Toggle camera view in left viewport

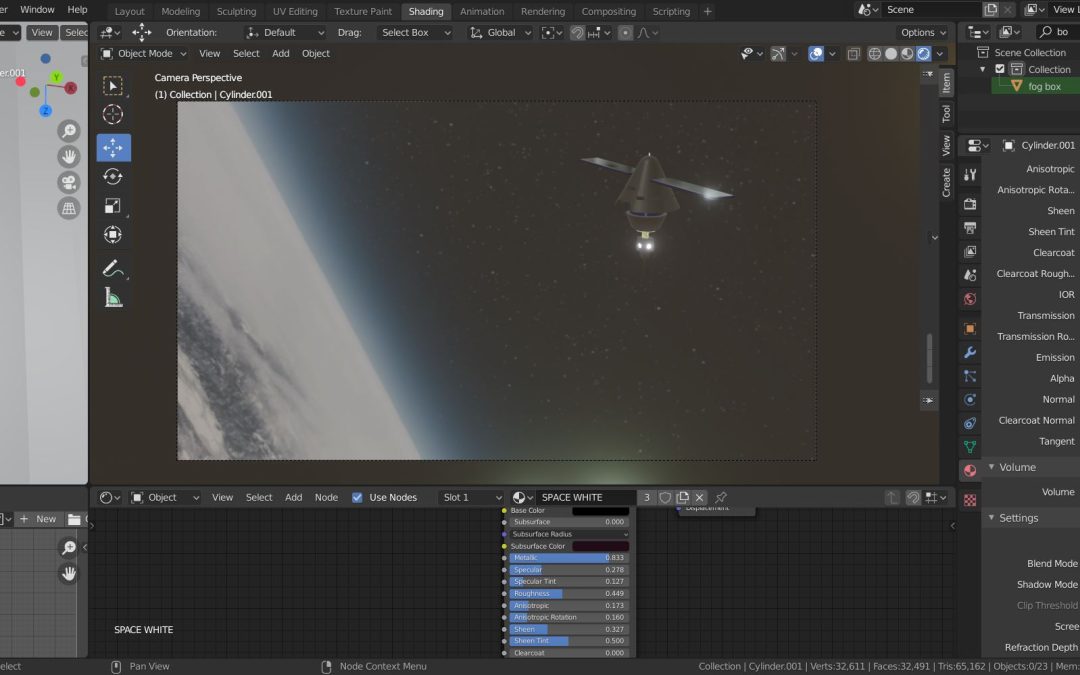coord(69,183)
